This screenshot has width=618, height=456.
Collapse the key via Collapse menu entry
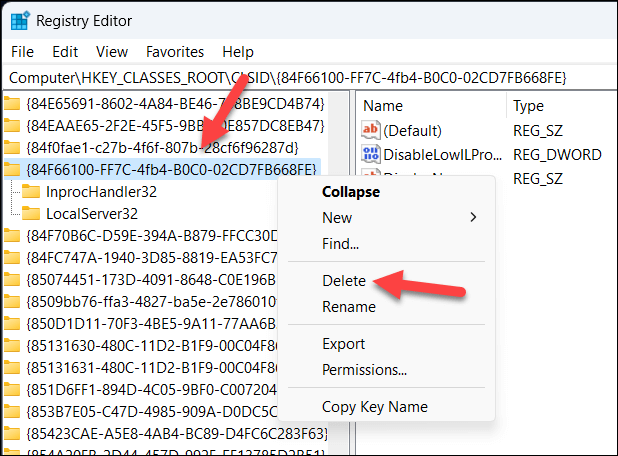(351, 191)
